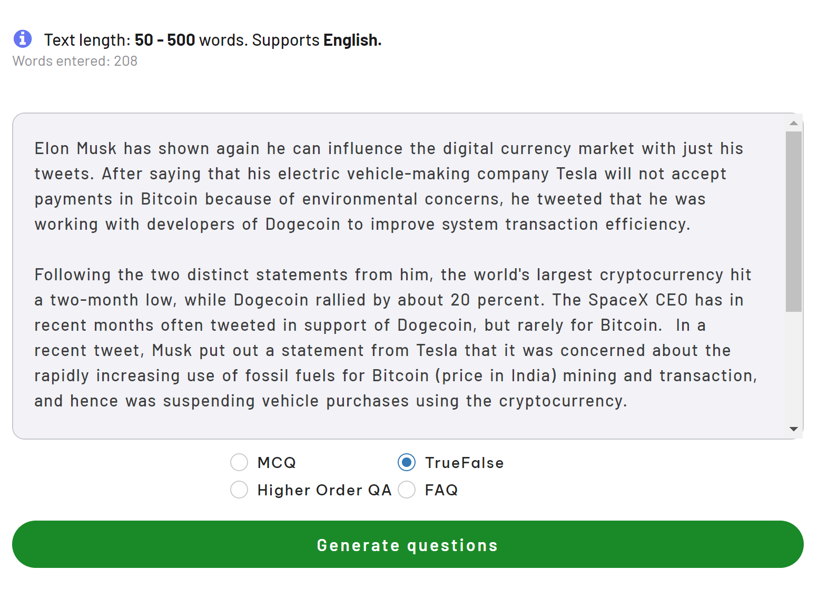Click the blue info icon
Screen dimensions: 828x590
tap(22, 39)
